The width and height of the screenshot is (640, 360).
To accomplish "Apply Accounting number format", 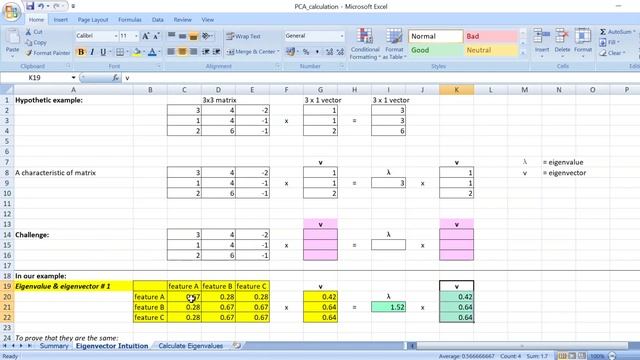I will (290, 52).
